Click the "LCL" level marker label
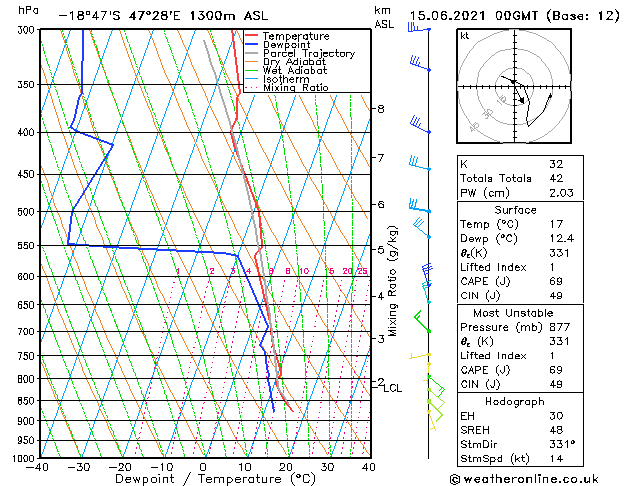 (392, 388)
